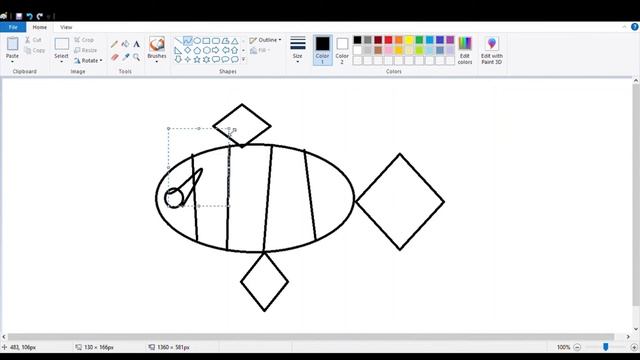Choose the Hexagon shape
This screenshot has height=360, width=640.
coord(207,50)
